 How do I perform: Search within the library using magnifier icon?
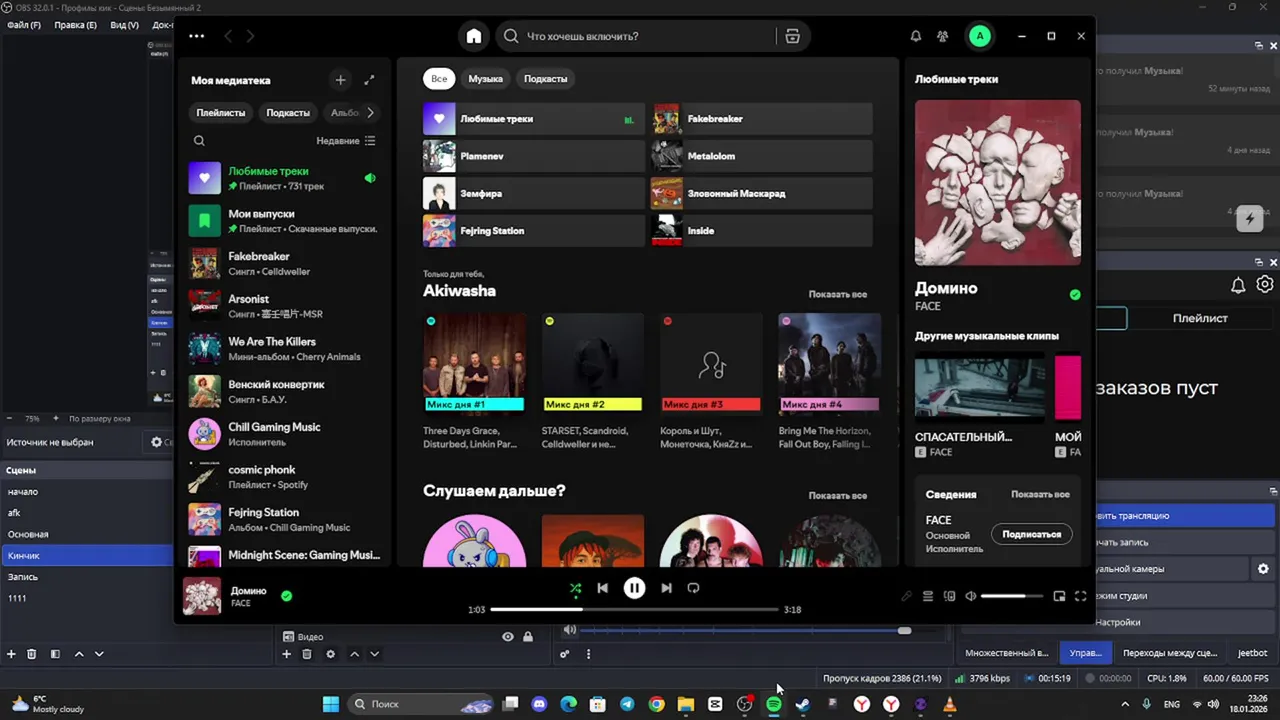(x=199, y=141)
